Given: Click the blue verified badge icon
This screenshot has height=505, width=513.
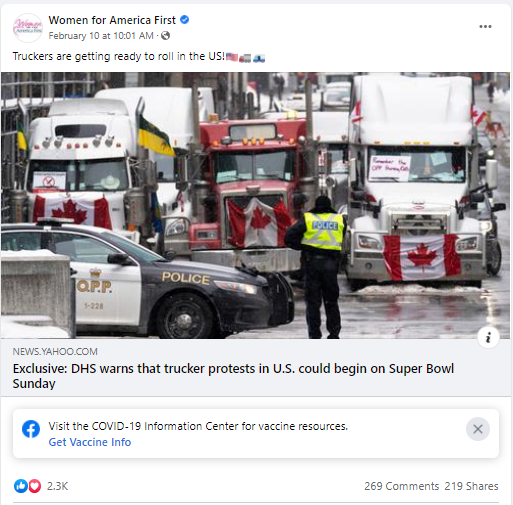Looking at the screenshot, I should click(x=184, y=20).
